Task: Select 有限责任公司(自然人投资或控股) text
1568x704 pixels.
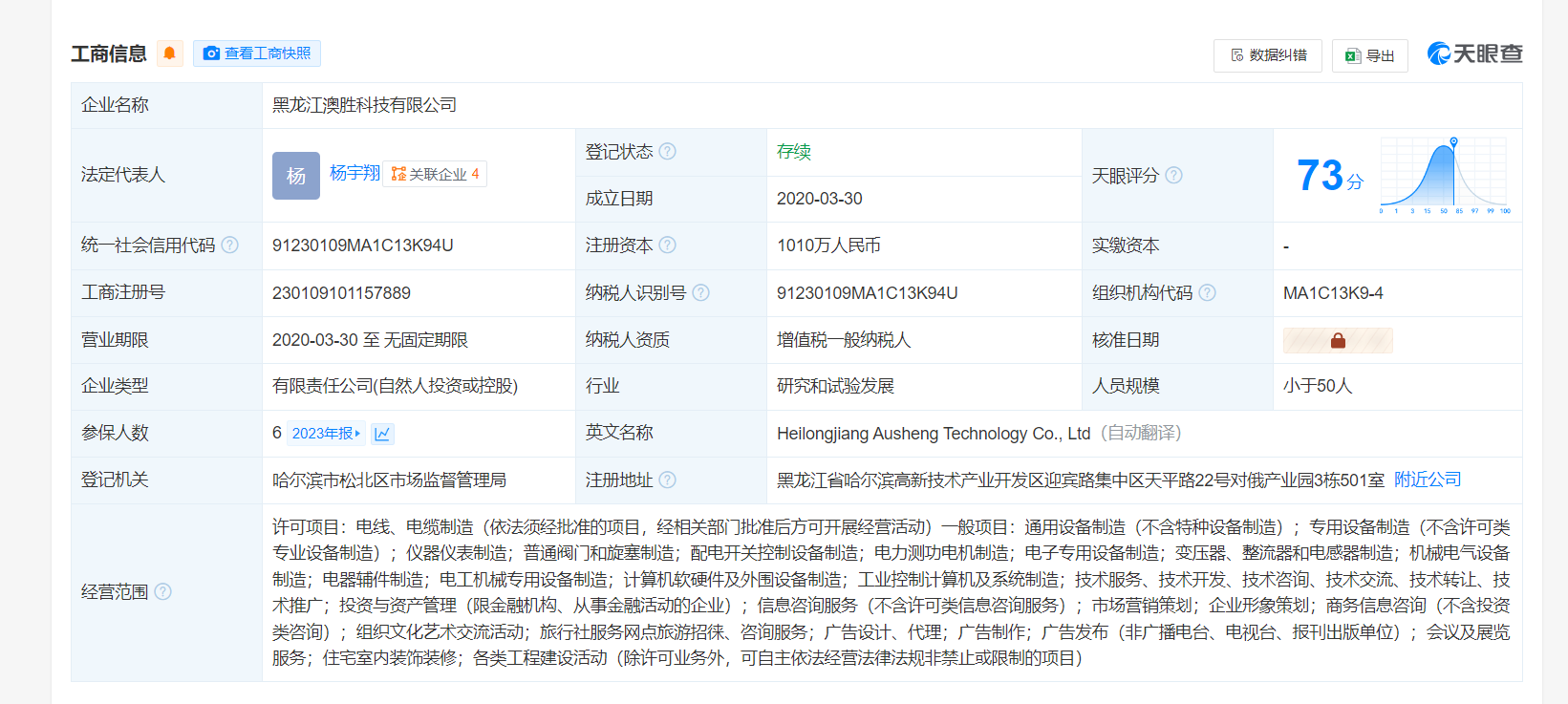Action: click(395, 386)
